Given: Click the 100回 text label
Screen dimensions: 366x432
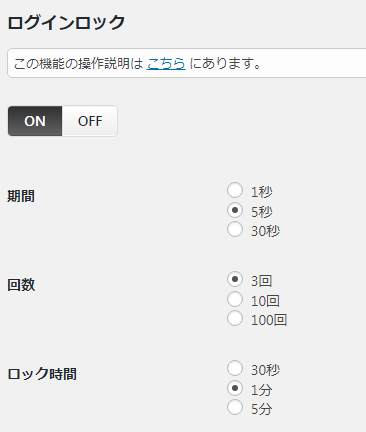Looking at the screenshot, I should tap(269, 320).
